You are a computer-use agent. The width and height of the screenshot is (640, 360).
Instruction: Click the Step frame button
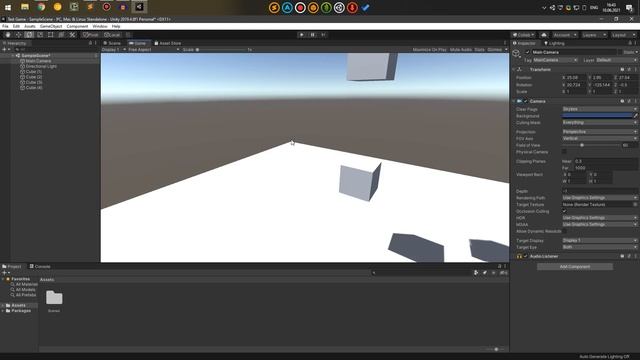pyautogui.click(x=323, y=35)
